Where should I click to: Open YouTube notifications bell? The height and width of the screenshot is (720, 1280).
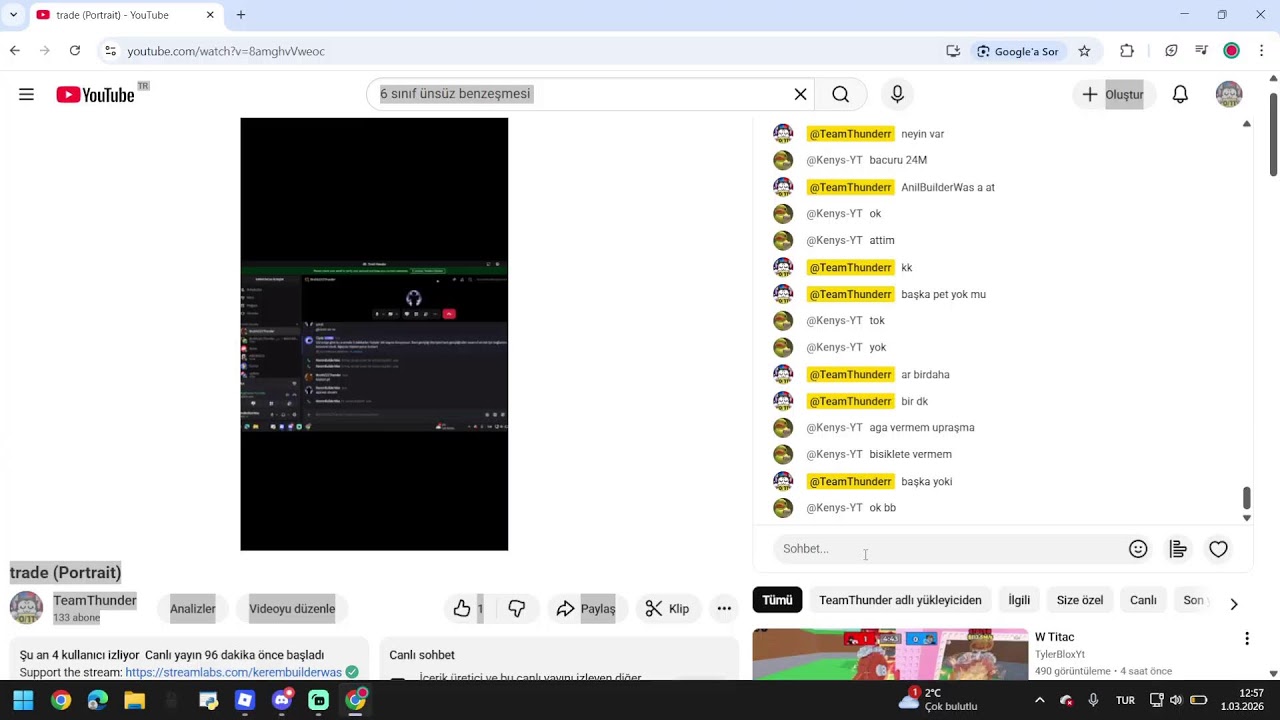(x=1180, y=94)
